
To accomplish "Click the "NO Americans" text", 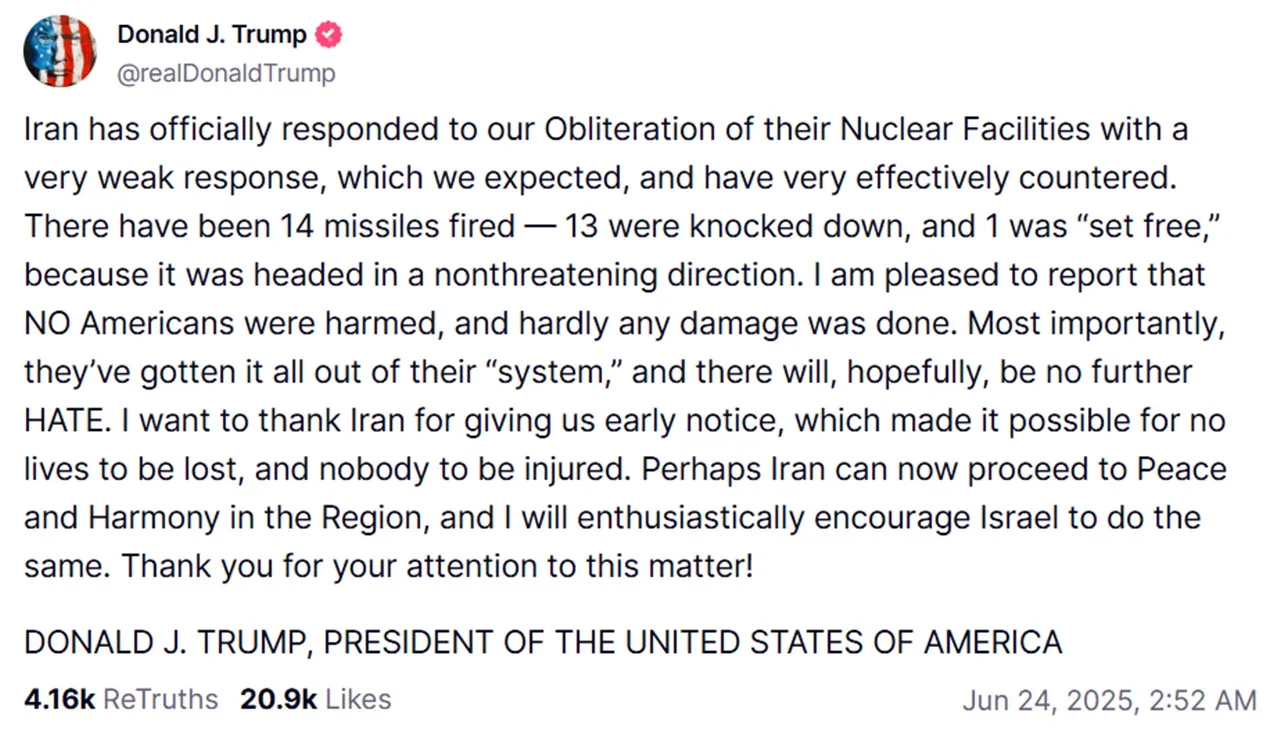I will [x=128, y=324].
